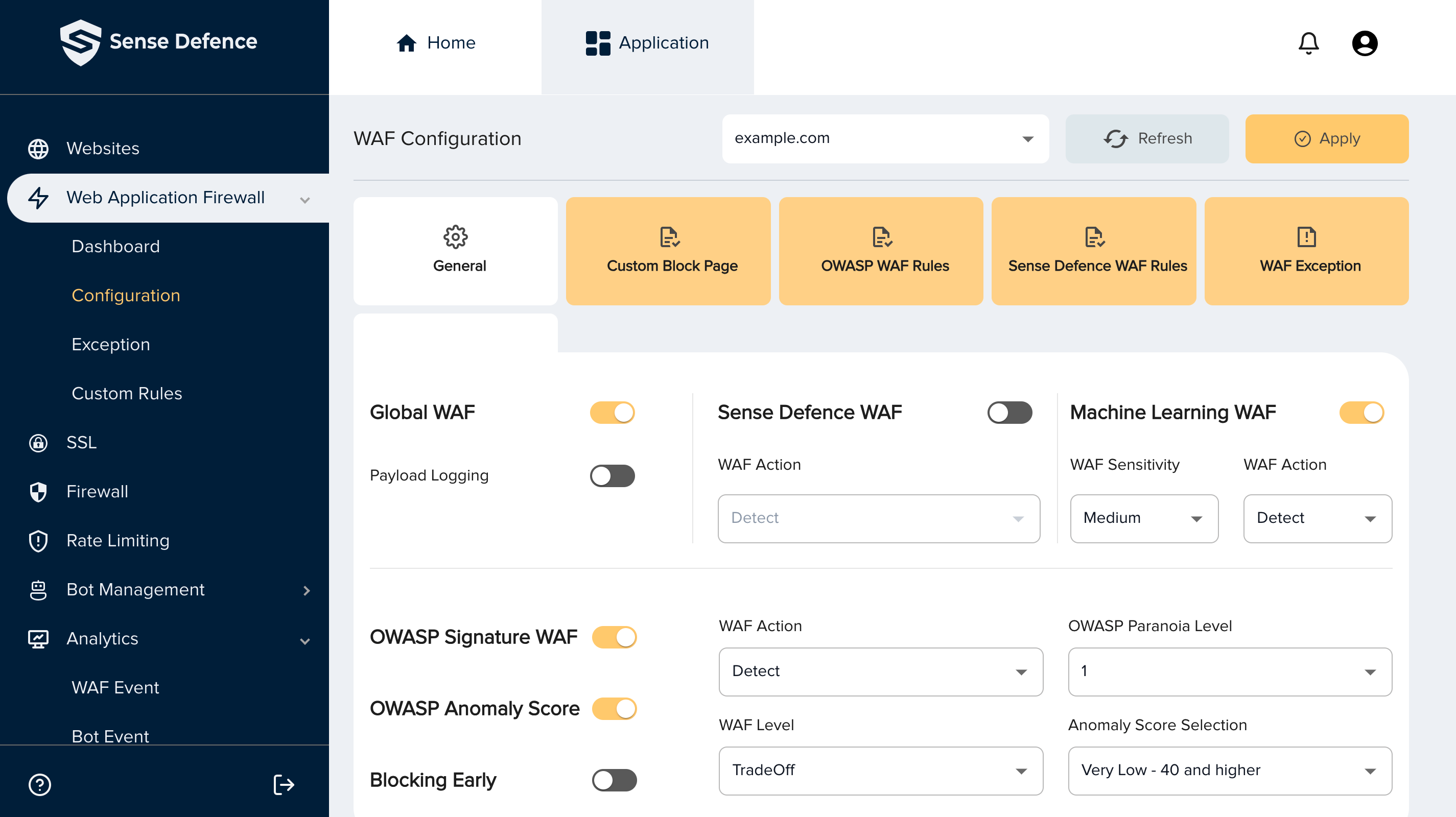Click the Websites sidebar label

(103, 149)
